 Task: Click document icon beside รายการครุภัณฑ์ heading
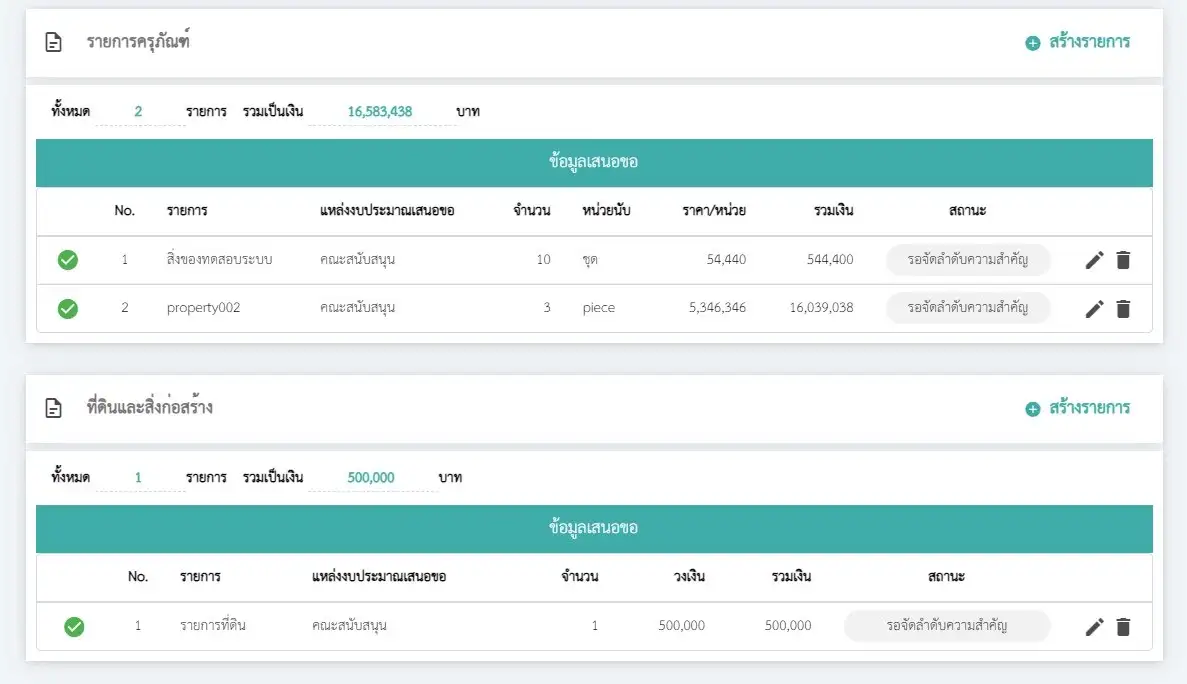point(54,42)
